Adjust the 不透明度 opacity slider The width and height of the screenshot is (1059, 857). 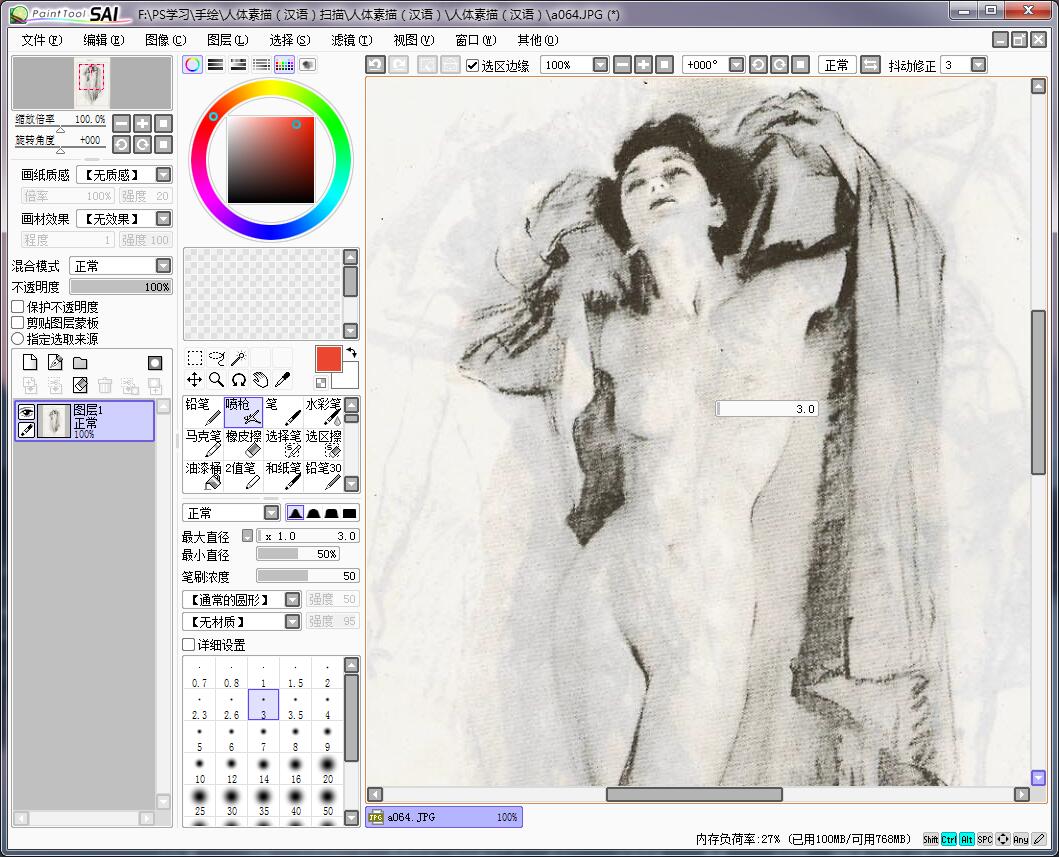tap(121, 287)
